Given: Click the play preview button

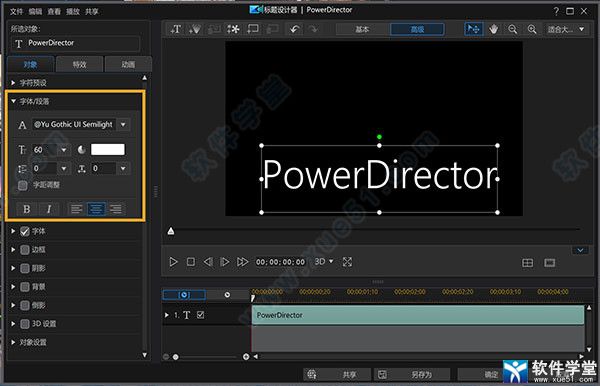Looking at the screenshot, I should coord(173,262).
